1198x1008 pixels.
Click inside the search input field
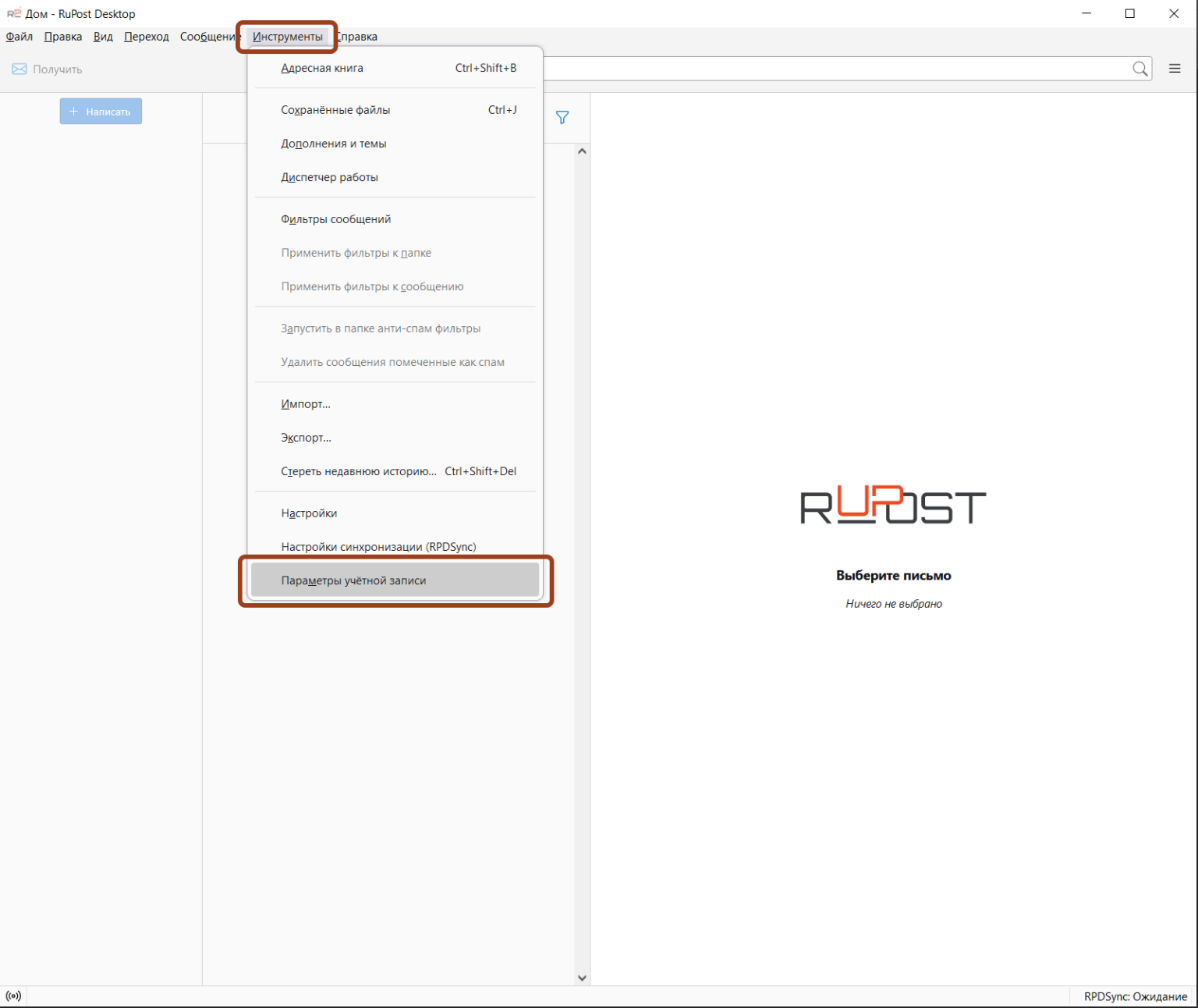tap(858, 69)
